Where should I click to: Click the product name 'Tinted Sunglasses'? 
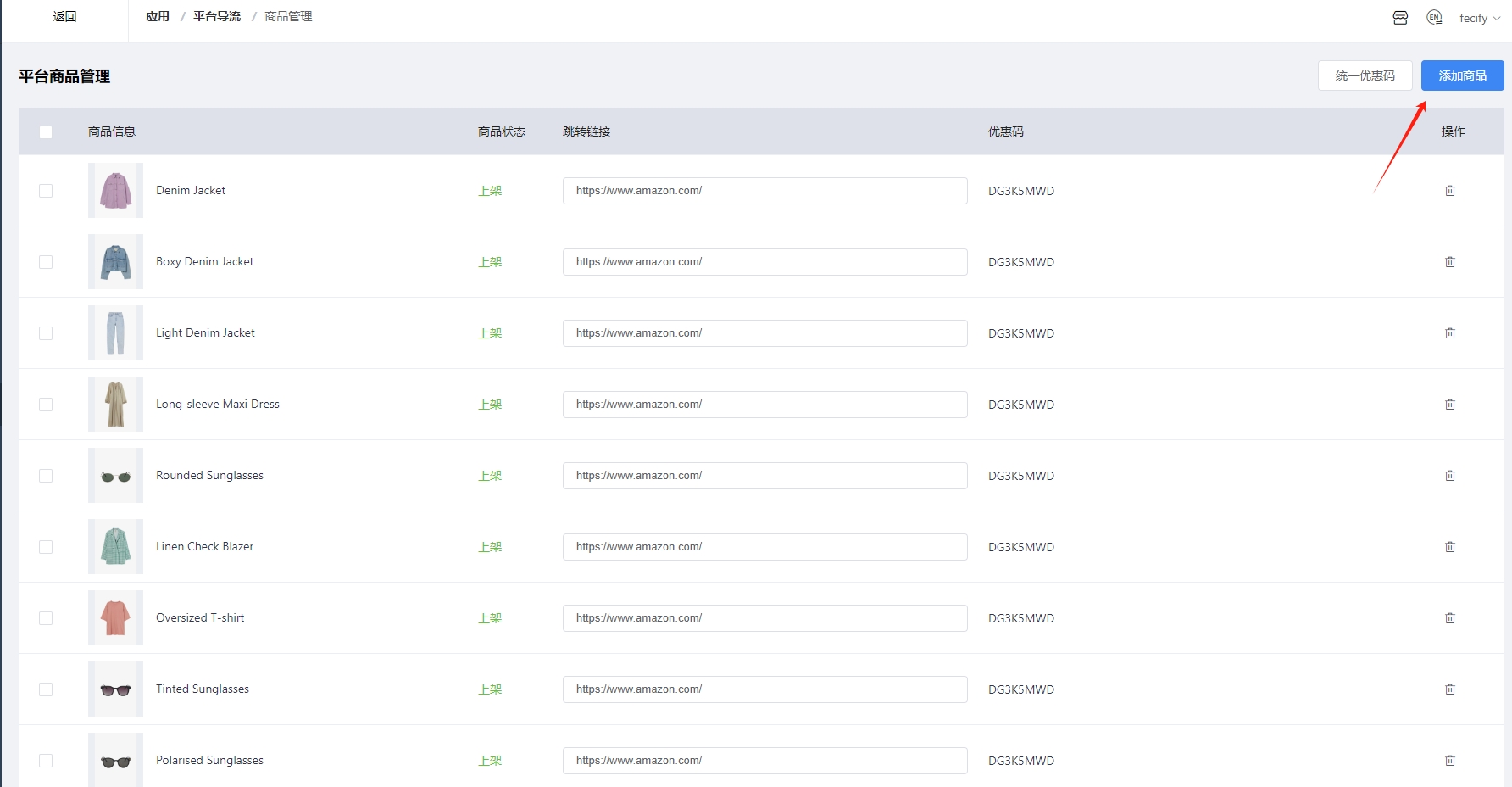[203, 689]
